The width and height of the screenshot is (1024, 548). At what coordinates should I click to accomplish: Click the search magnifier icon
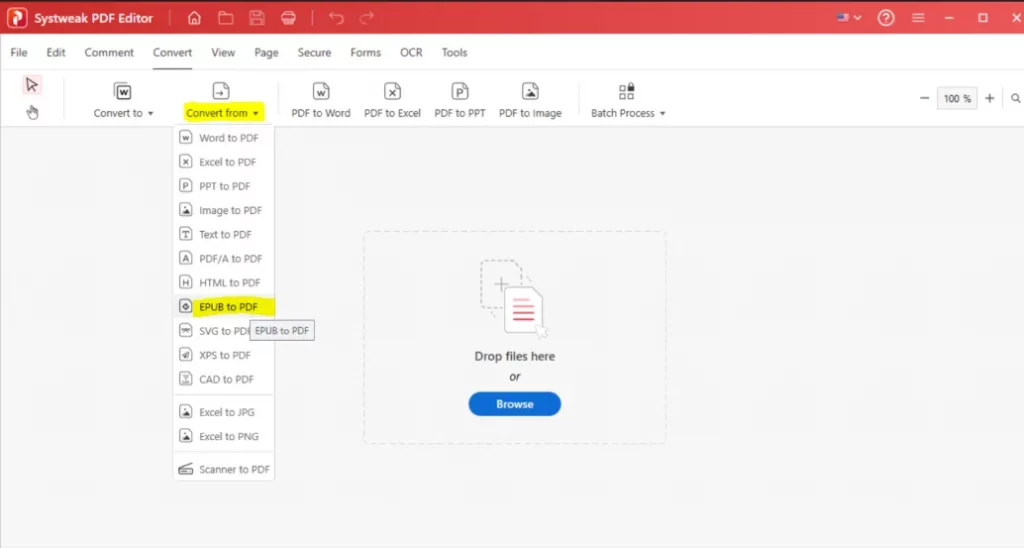coord(1016,99)
